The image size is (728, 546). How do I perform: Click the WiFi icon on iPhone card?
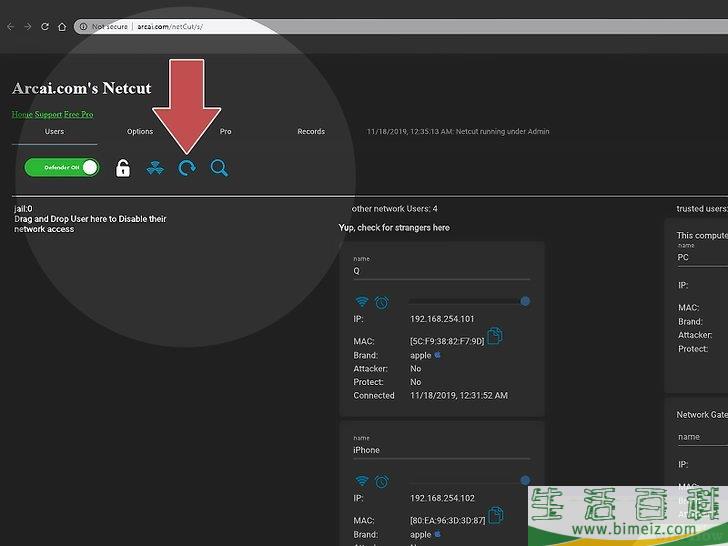pyautogui.click(x=362, y=481)
